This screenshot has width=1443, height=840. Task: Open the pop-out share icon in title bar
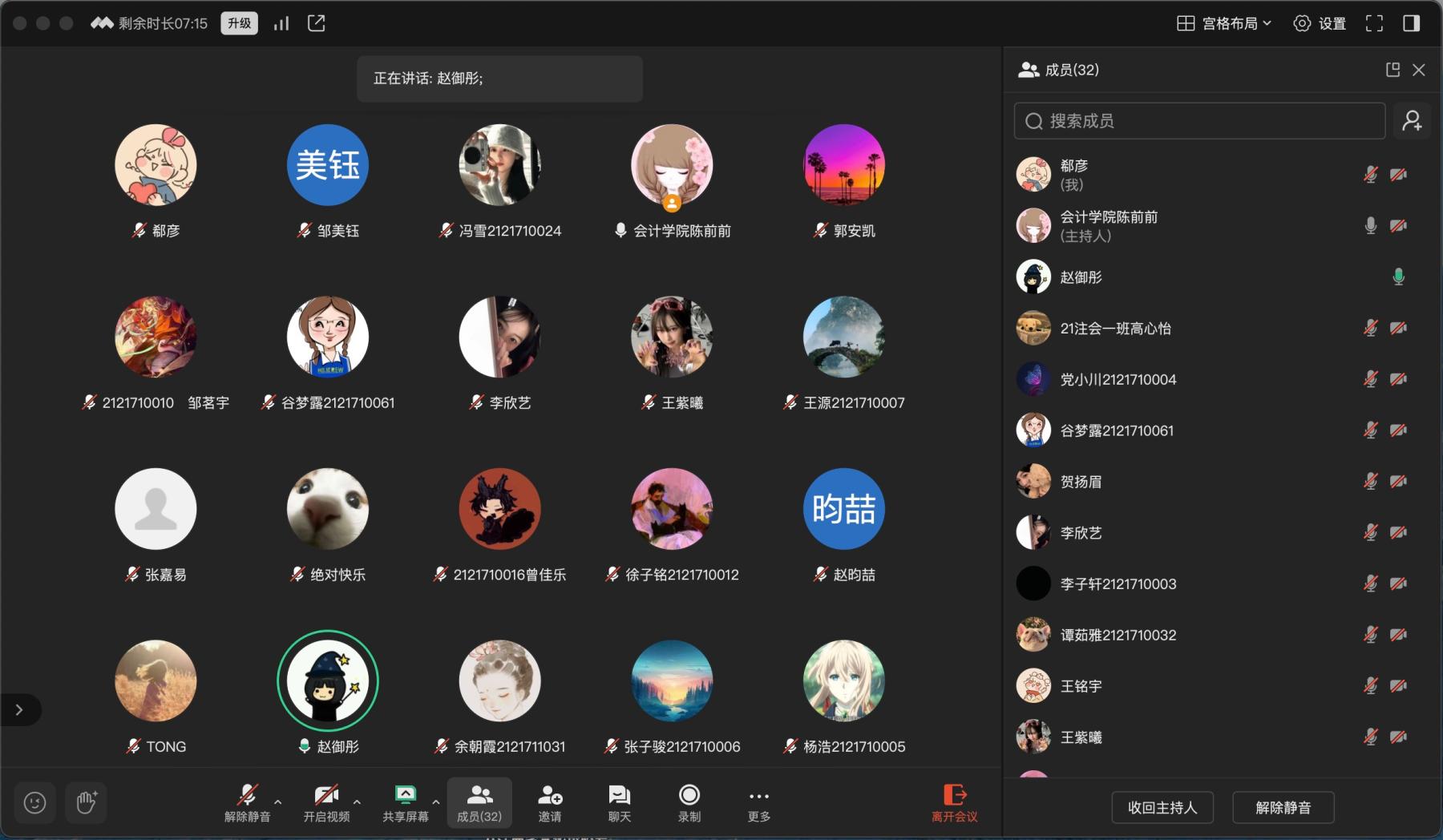click(317, 23)
